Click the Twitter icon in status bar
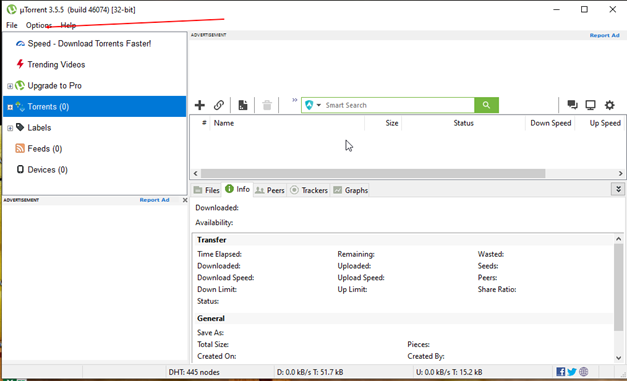The image size is (627, 381). tap(572, 372)
